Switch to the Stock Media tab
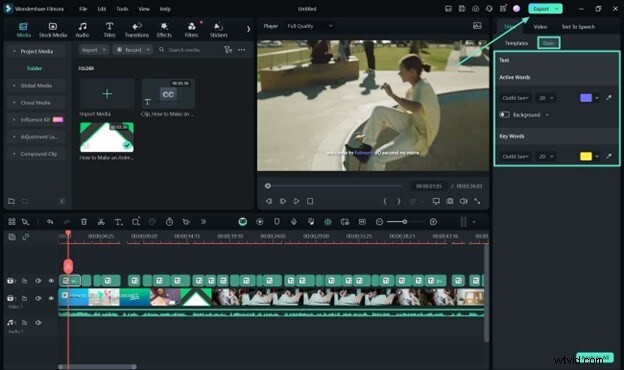 click(x=53, y=30)
